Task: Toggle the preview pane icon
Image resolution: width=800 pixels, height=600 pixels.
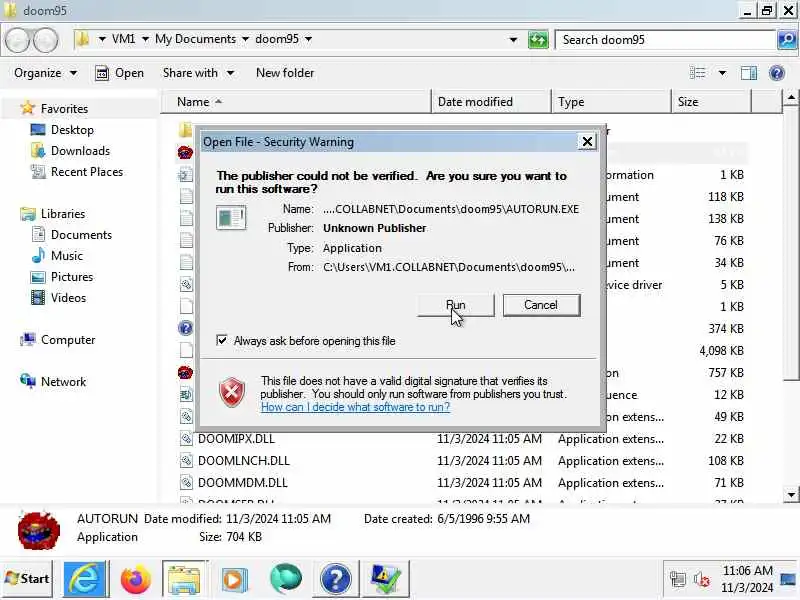Action: (748, 73)
